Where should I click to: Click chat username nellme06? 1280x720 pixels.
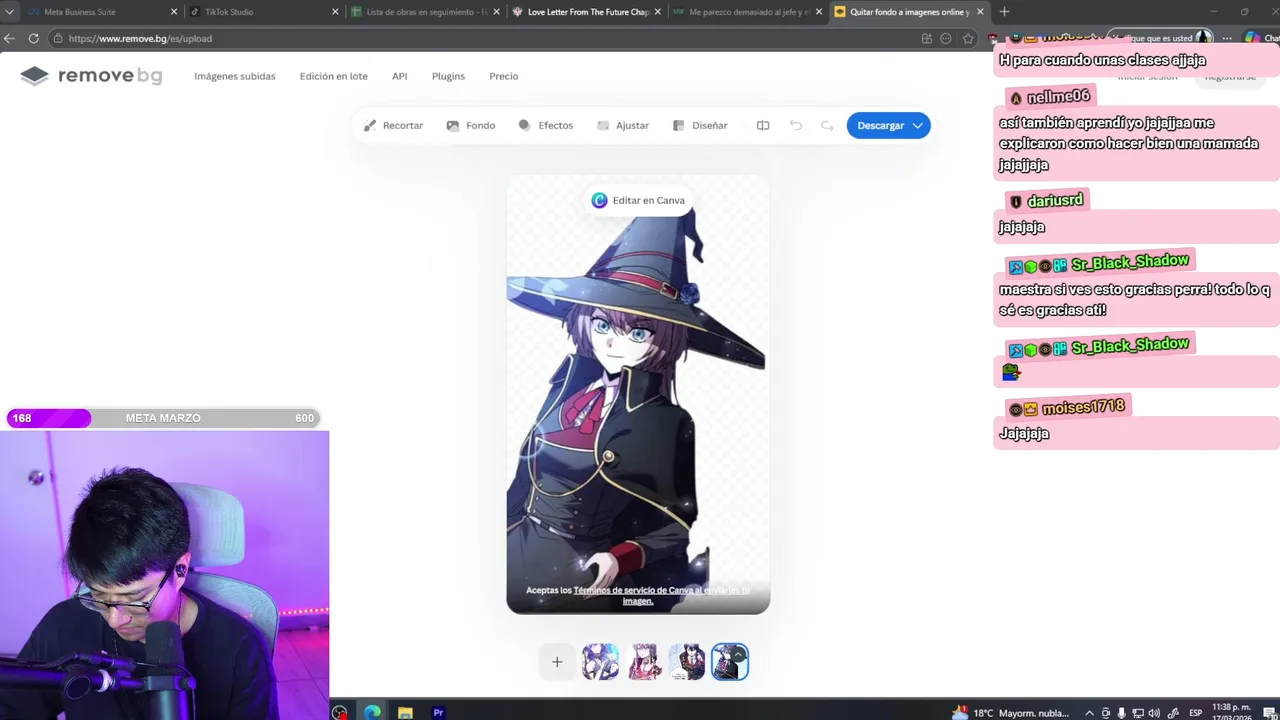click(x=1058, y=97)
